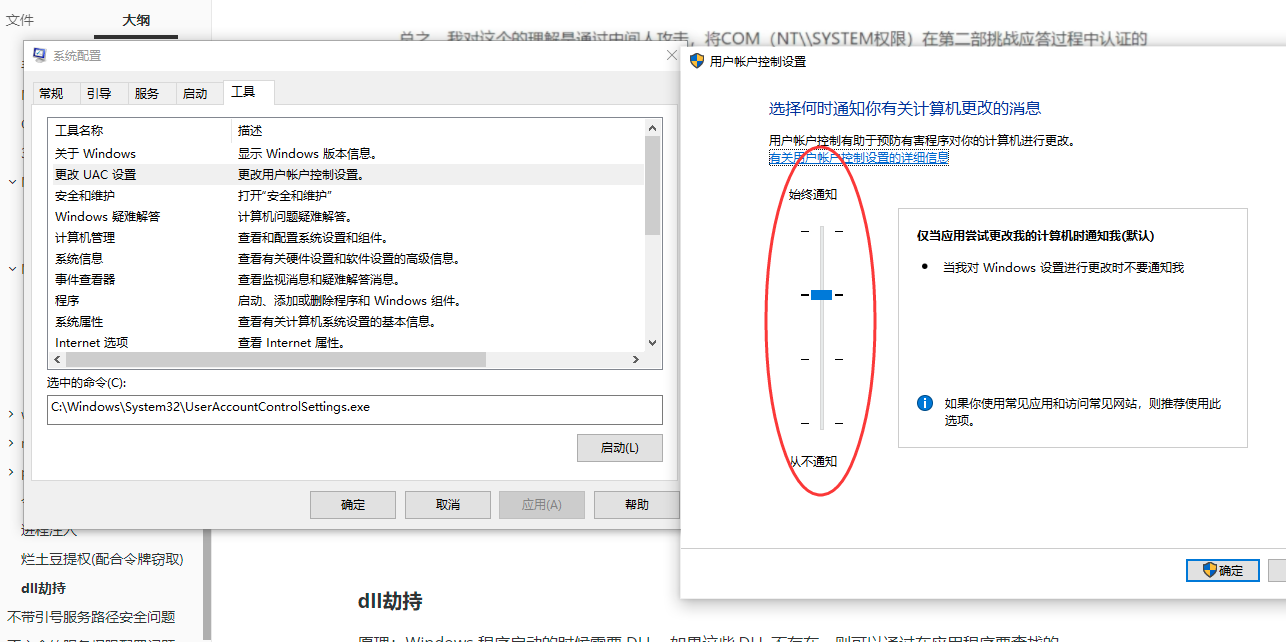Select the Internet 选项 tool row
The image size is (1286, 642).
[346, 342]
